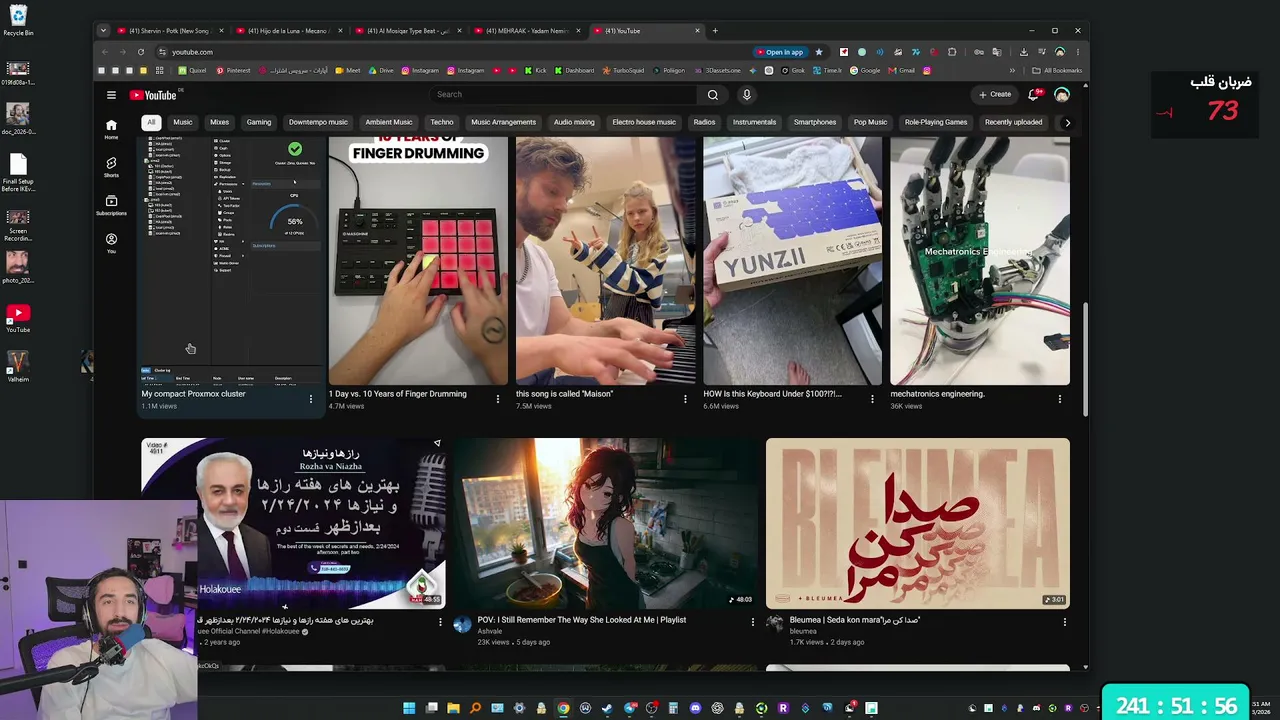Open the All Bookmarks folder
The height and width of the screenshot is (720, 1280).
(x=1057, y=71)
